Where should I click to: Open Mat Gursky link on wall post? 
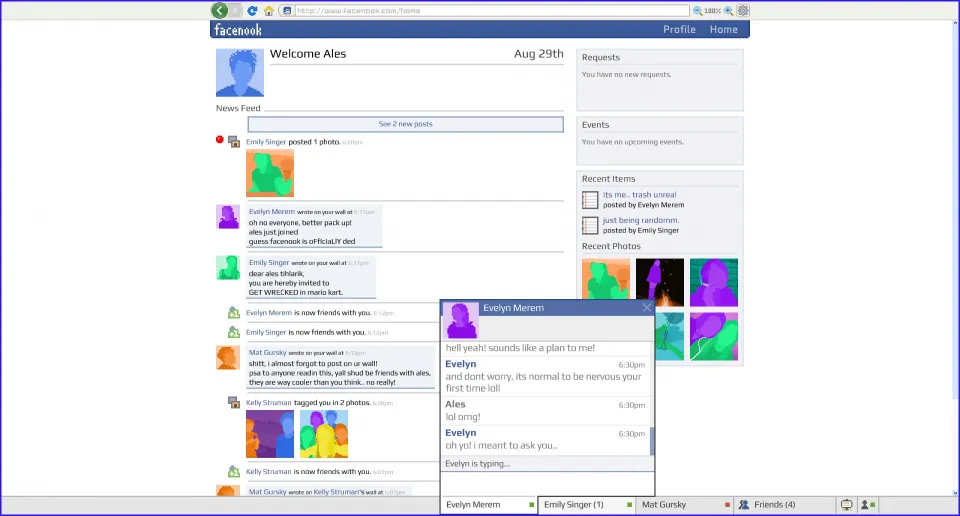267,353
